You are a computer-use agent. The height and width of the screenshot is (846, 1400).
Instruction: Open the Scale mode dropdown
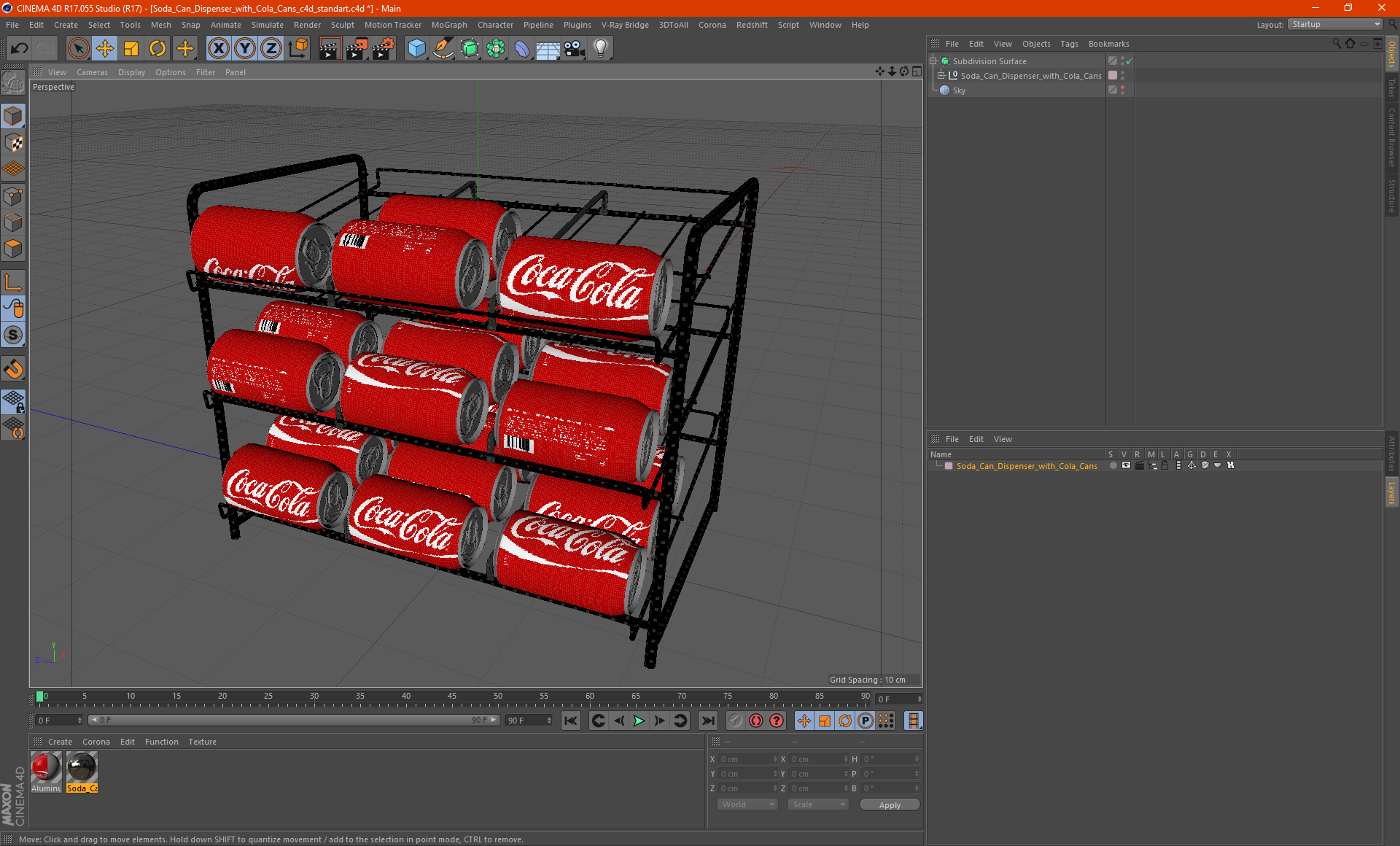coord(818,804)
